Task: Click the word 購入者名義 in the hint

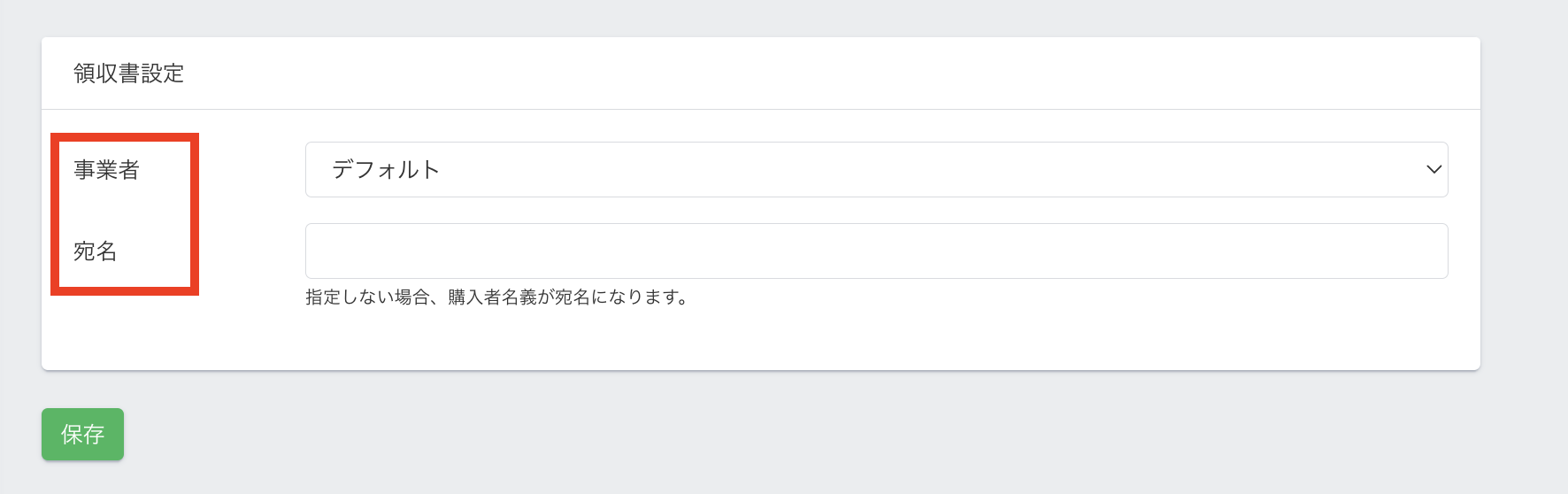Action: pos(492,297)
